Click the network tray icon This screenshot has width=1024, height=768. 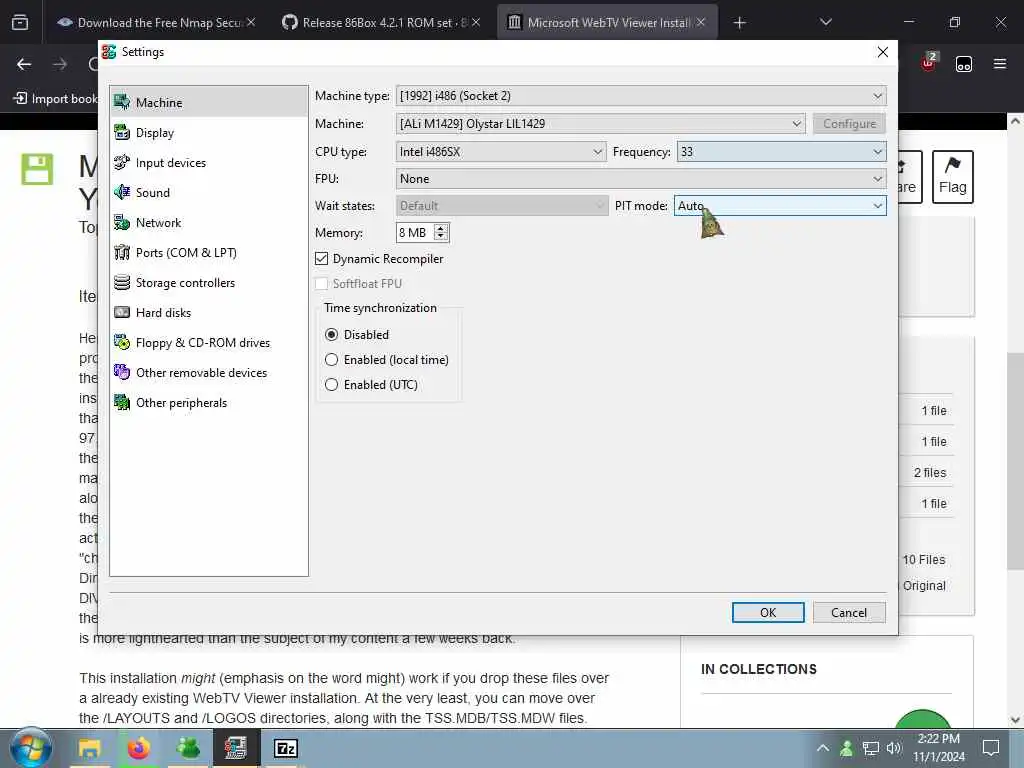point(871,748)
